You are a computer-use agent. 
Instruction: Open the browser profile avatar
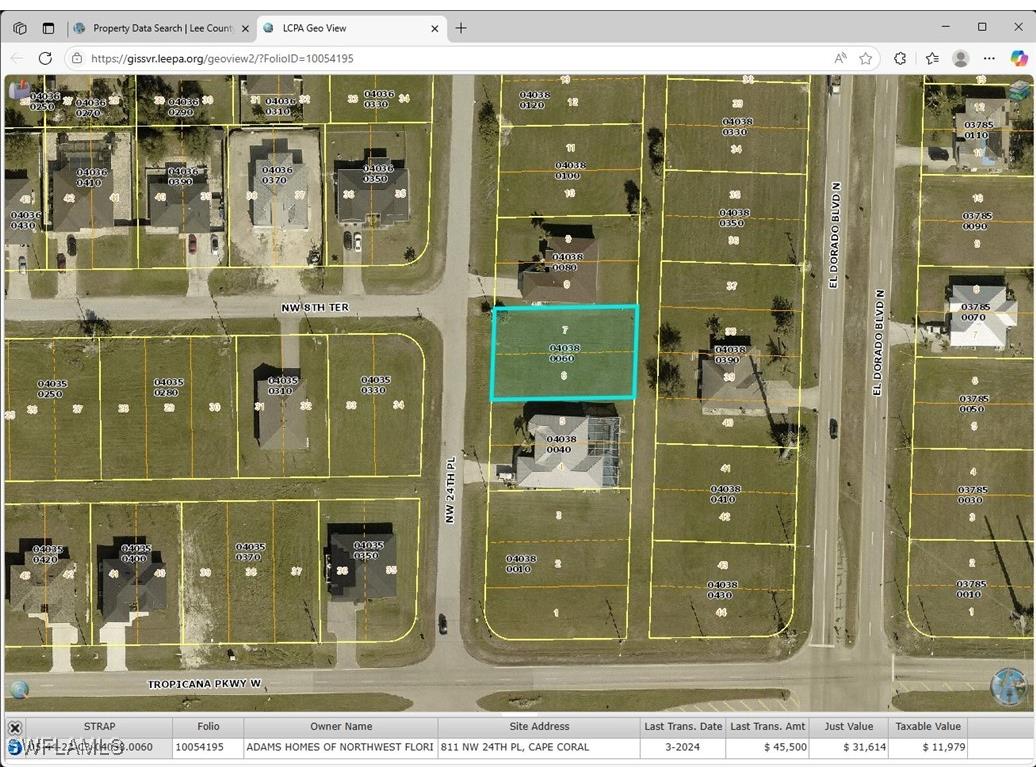click(x=961, y=58)
